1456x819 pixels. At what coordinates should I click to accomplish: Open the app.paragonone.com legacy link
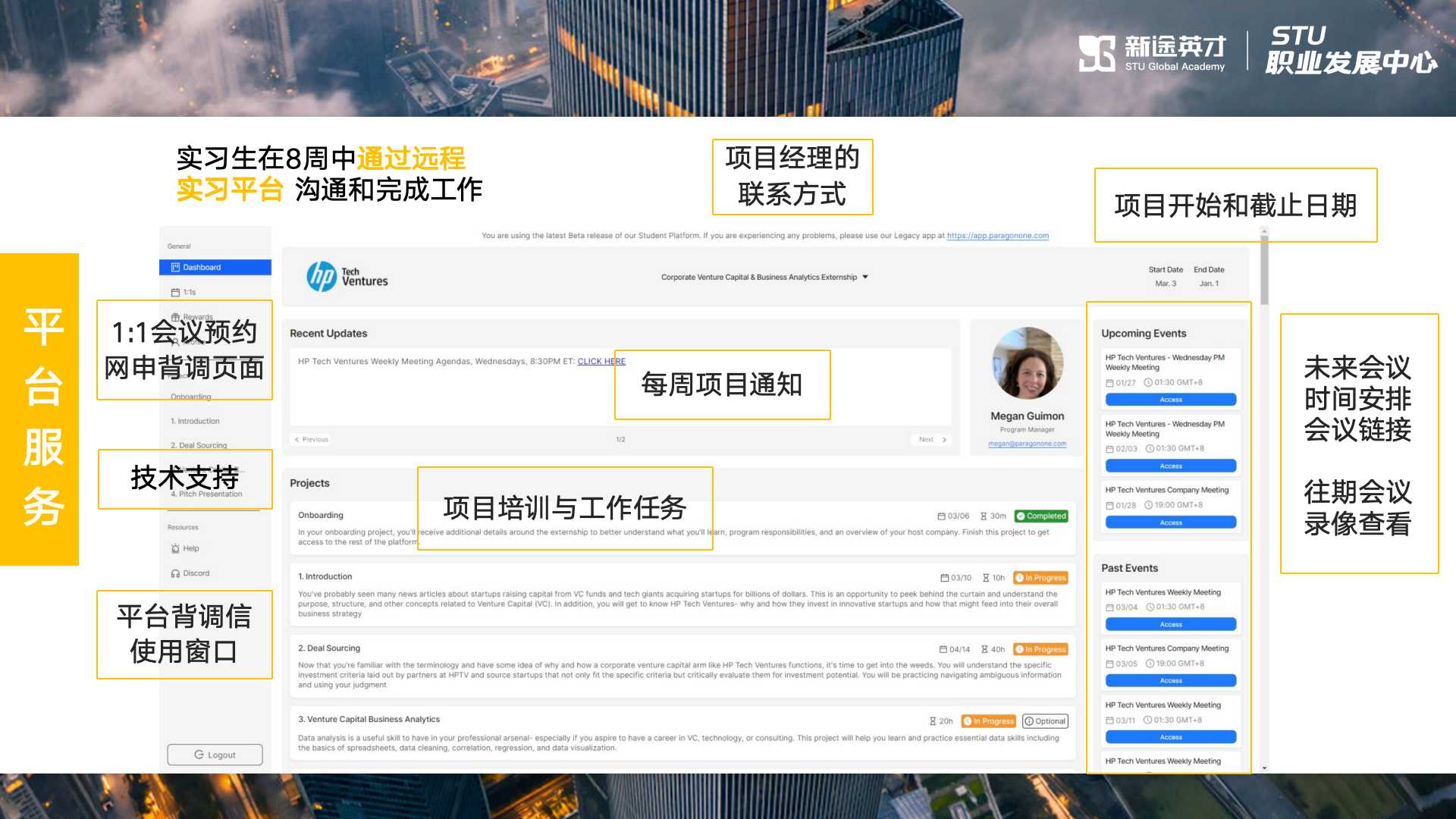click(998, 236)
